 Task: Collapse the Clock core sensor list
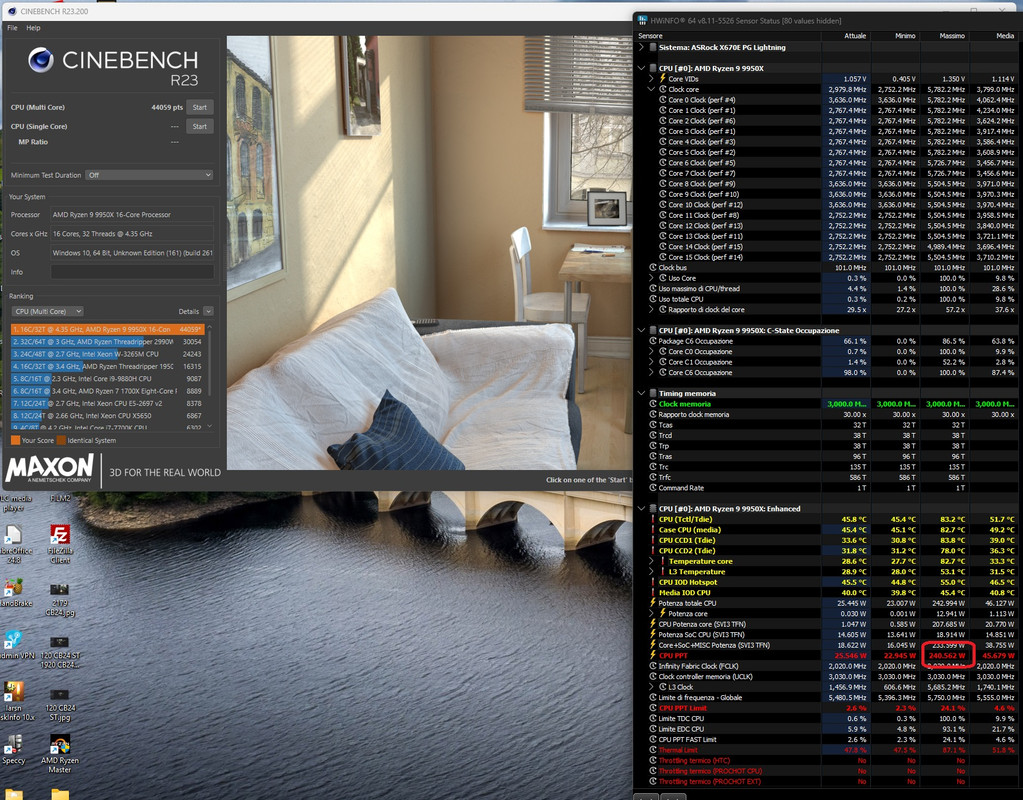click(x=651, y=89)
